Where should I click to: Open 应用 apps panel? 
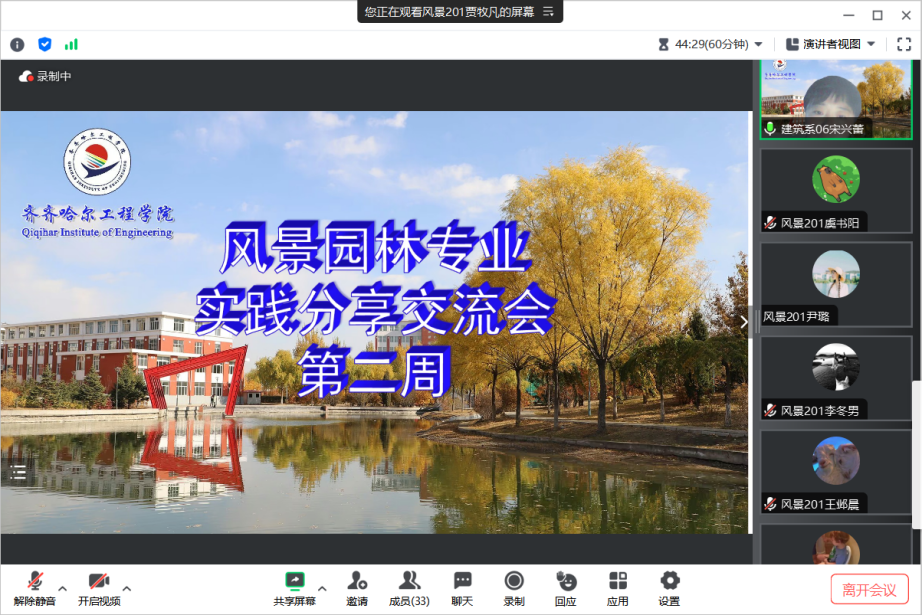click(618, 588)
